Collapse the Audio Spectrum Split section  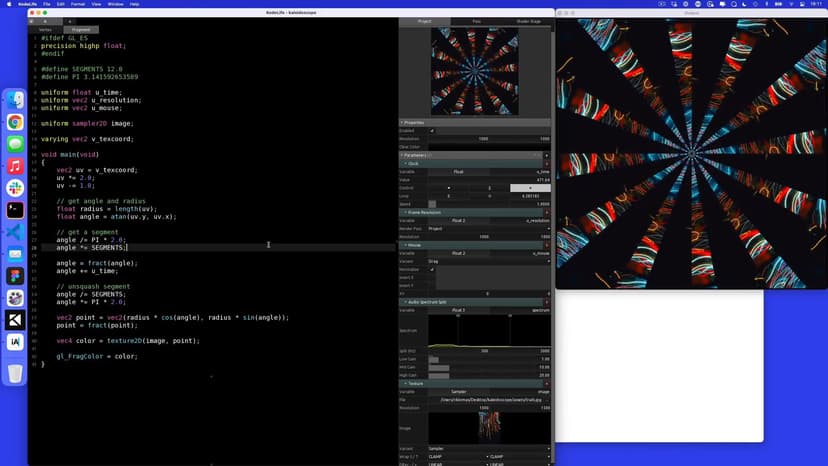404,301
